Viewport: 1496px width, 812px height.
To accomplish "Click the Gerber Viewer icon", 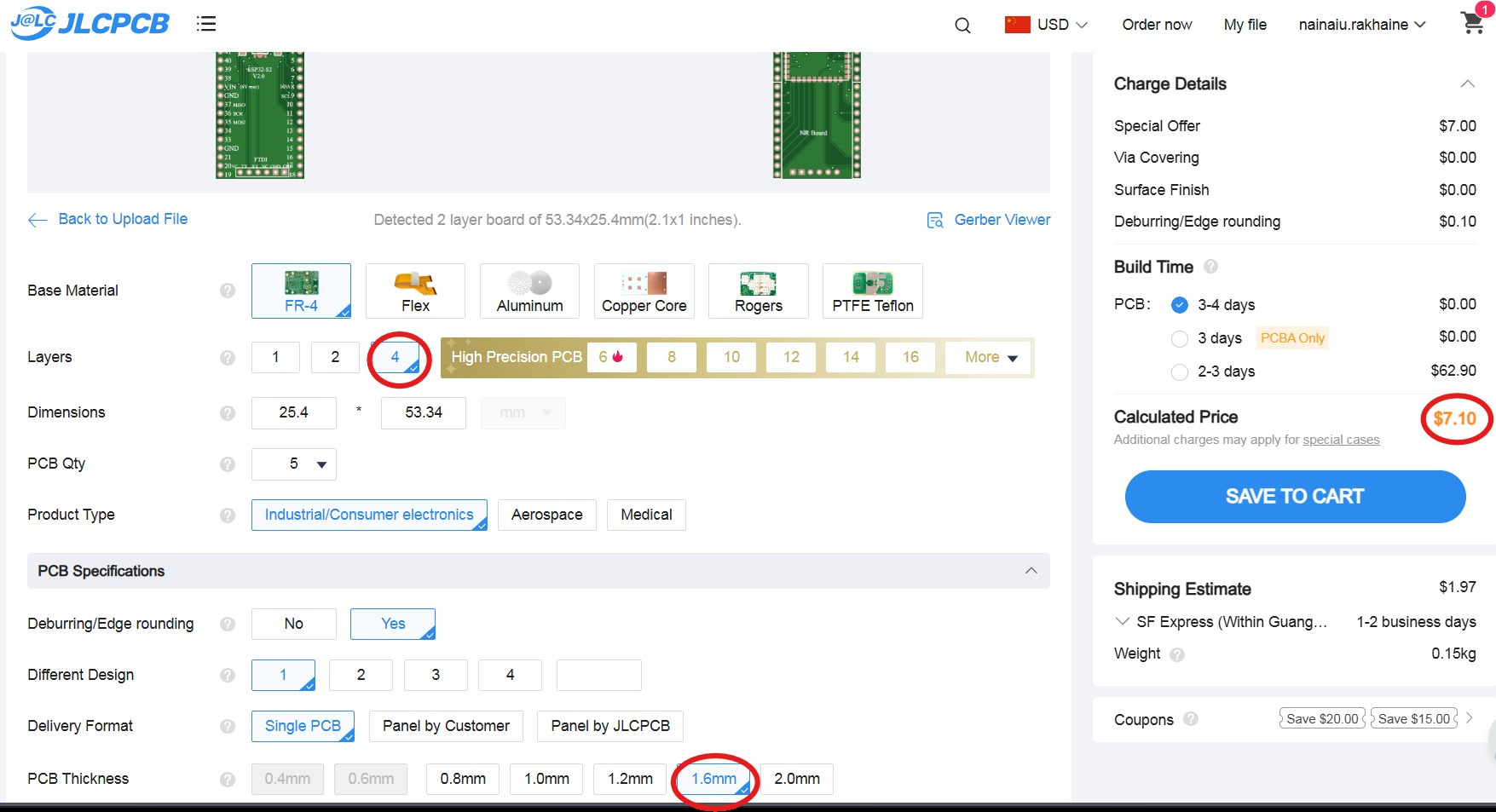I will pos(935,220).
